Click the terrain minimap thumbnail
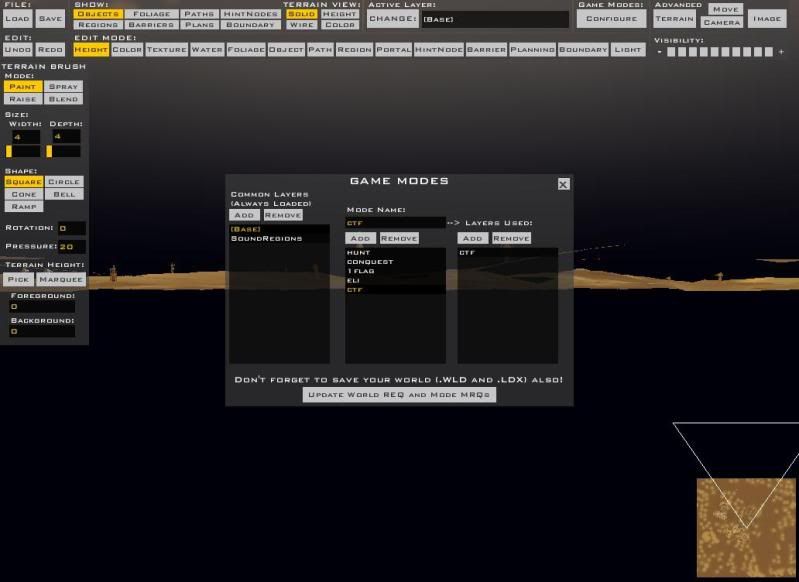Viewport: 799px width, 582px height. click(746, 527)
